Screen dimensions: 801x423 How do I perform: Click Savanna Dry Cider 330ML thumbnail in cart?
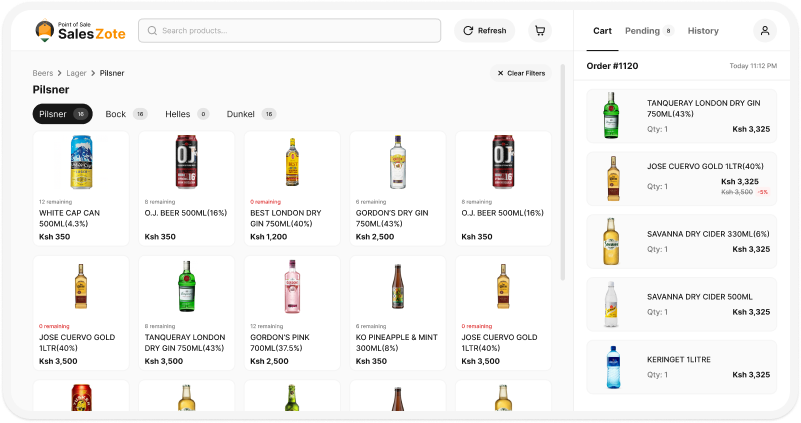click(611, 241)
